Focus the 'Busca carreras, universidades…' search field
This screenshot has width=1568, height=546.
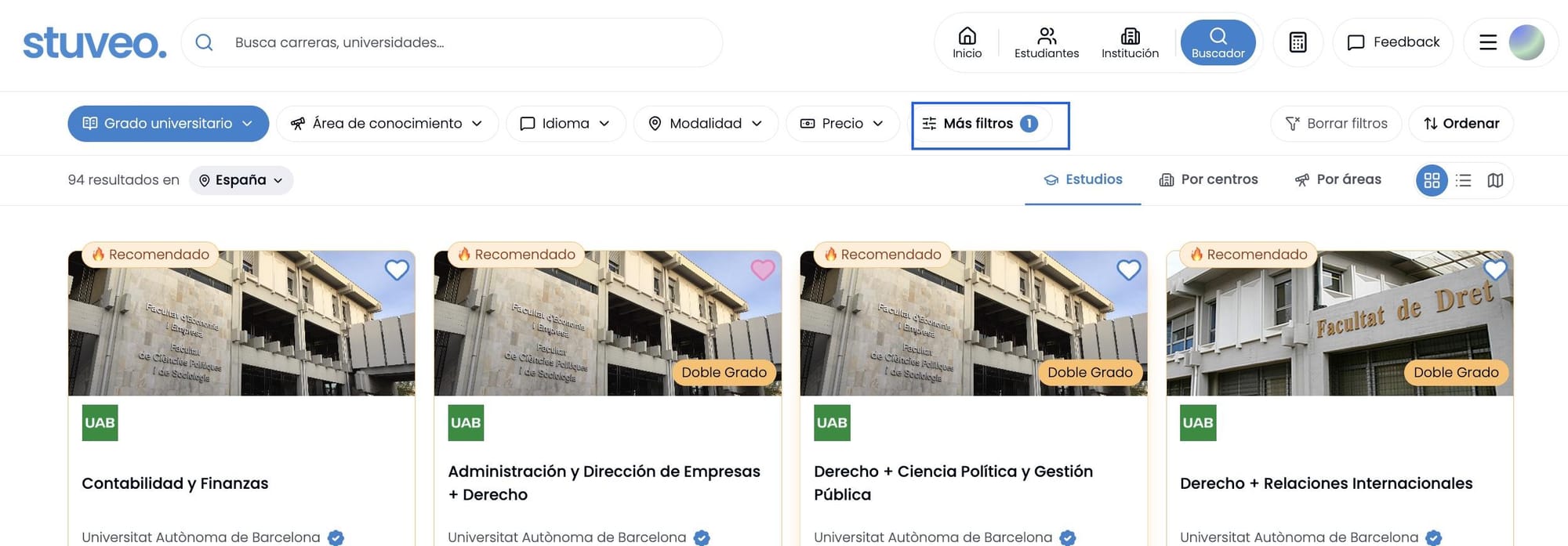tap(452, 42)
